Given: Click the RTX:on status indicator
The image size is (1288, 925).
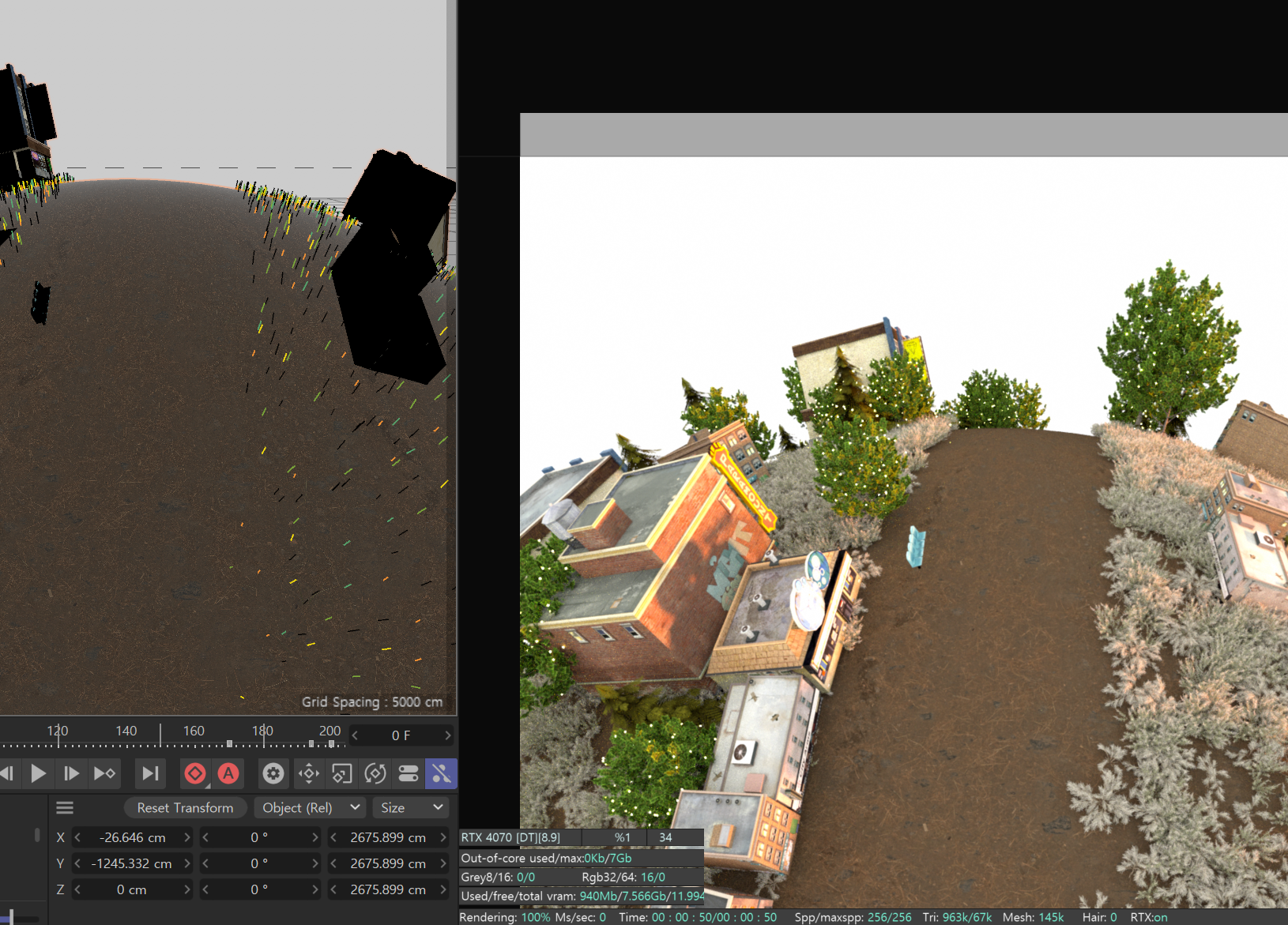Looking at the screenshot, I should [x=1148, y=917].
